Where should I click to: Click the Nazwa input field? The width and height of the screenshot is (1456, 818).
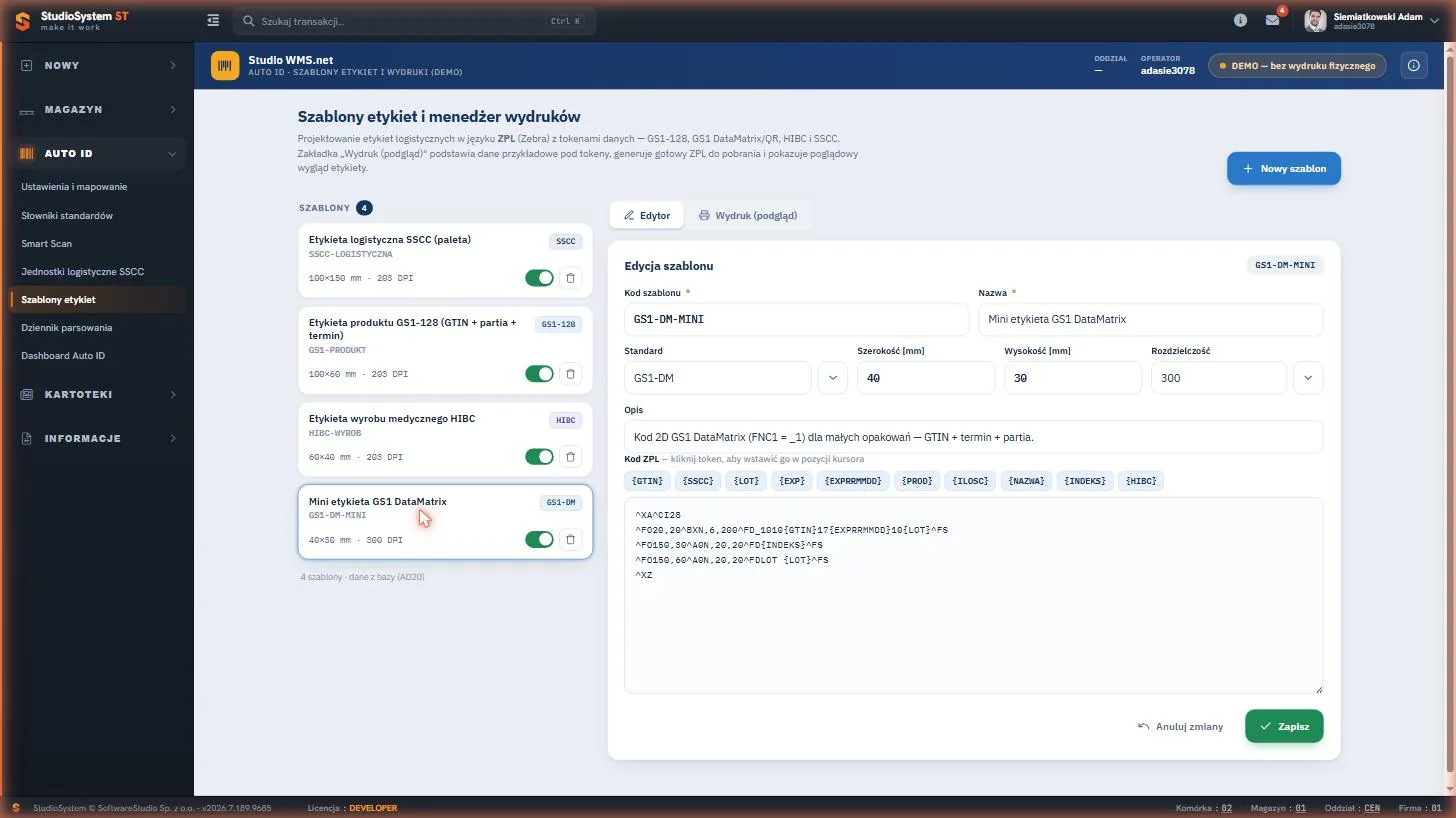[x=1150, y=319]
